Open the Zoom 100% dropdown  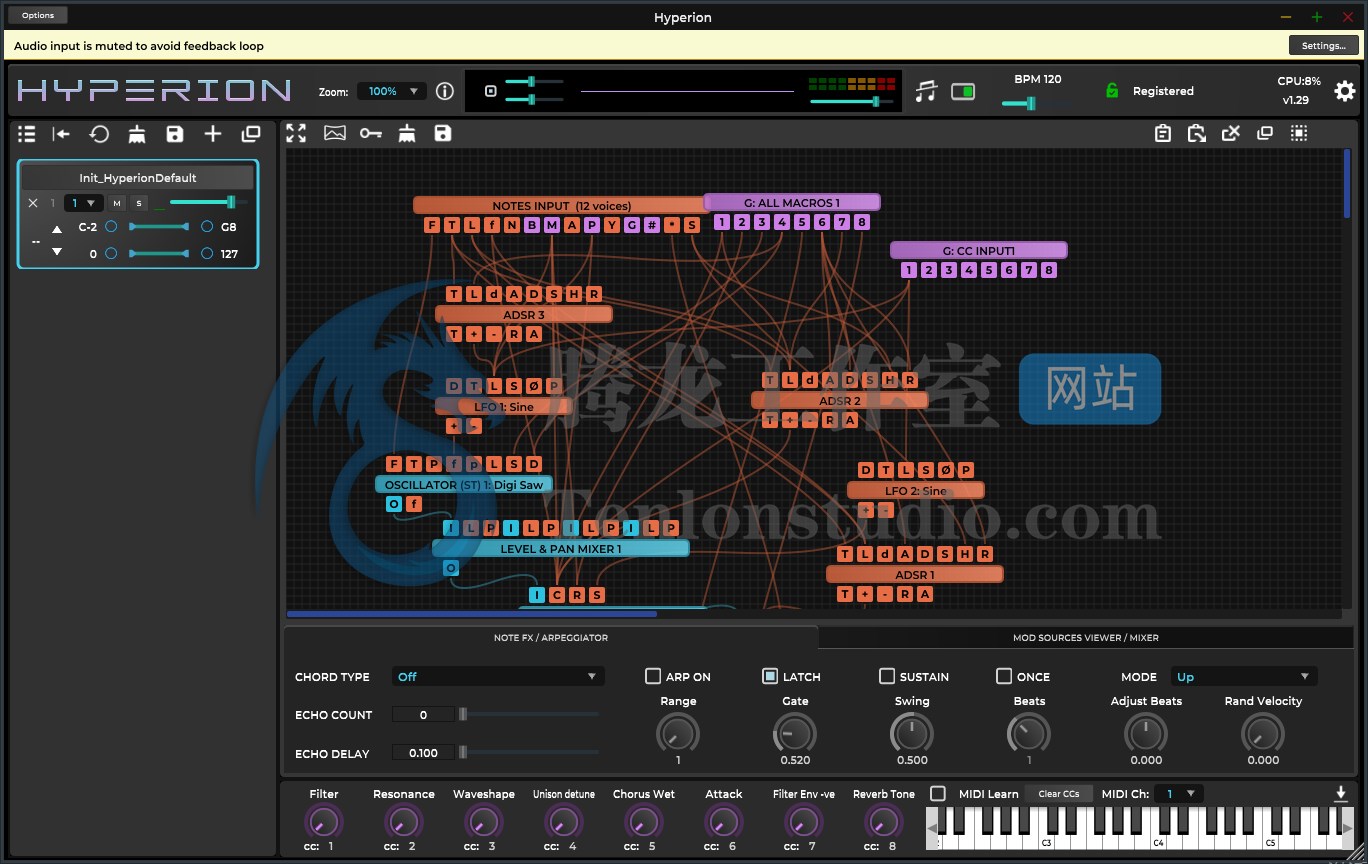(x=392, y=91)
